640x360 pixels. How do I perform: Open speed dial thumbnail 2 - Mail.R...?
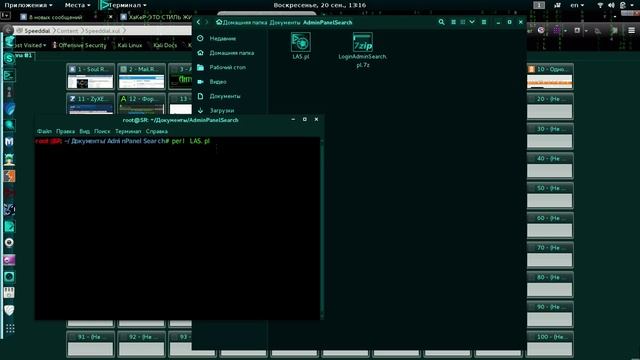click(x=142, y=76)
